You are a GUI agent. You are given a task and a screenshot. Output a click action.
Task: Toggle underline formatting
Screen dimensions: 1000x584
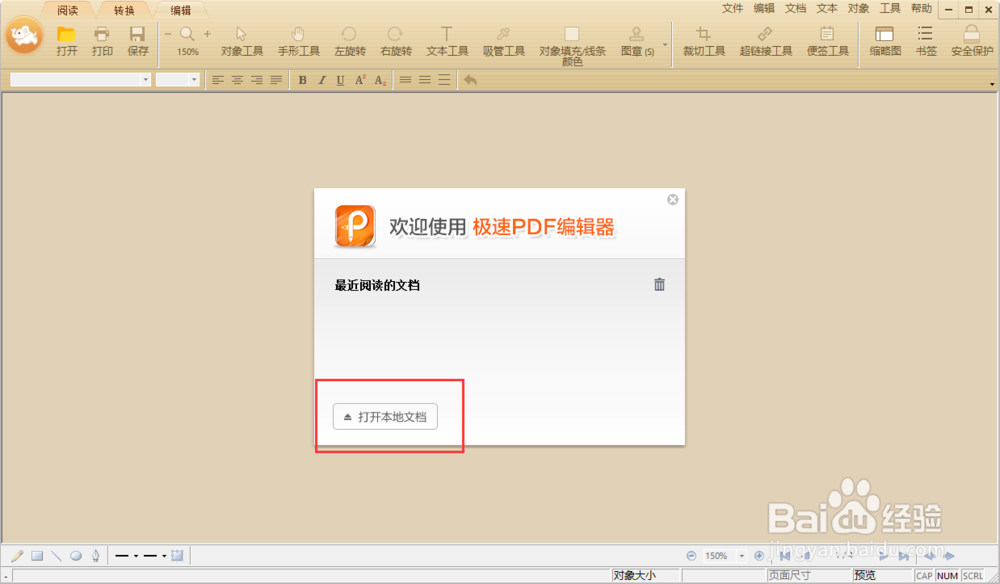(x=341, y=80)
